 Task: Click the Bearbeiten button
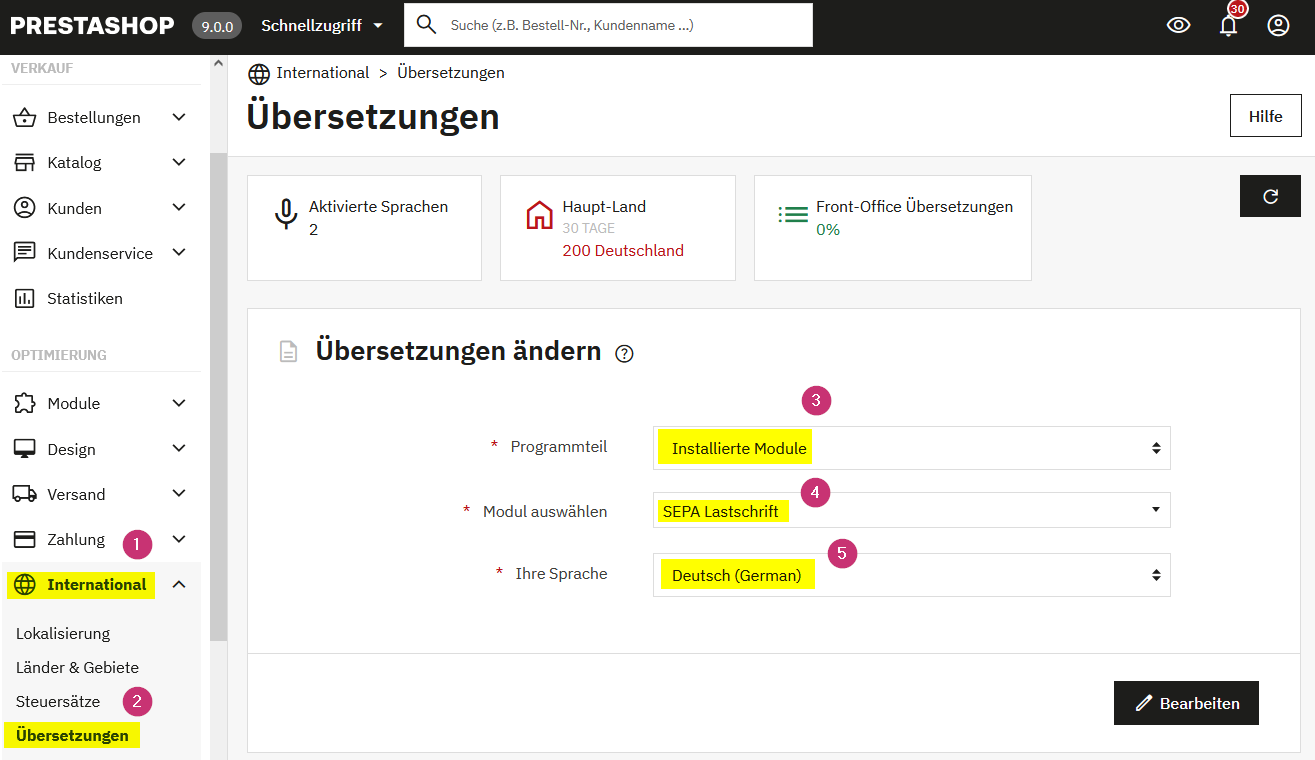(x=1186, y=703)
